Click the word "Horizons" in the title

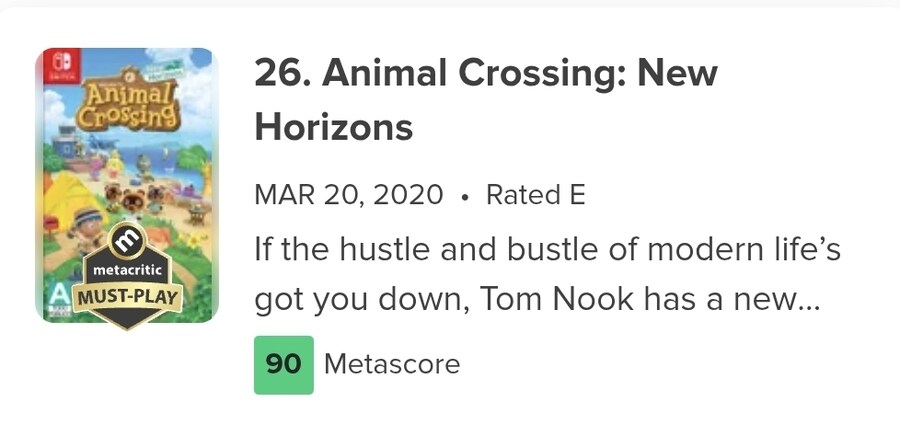(x=334, y=127)
